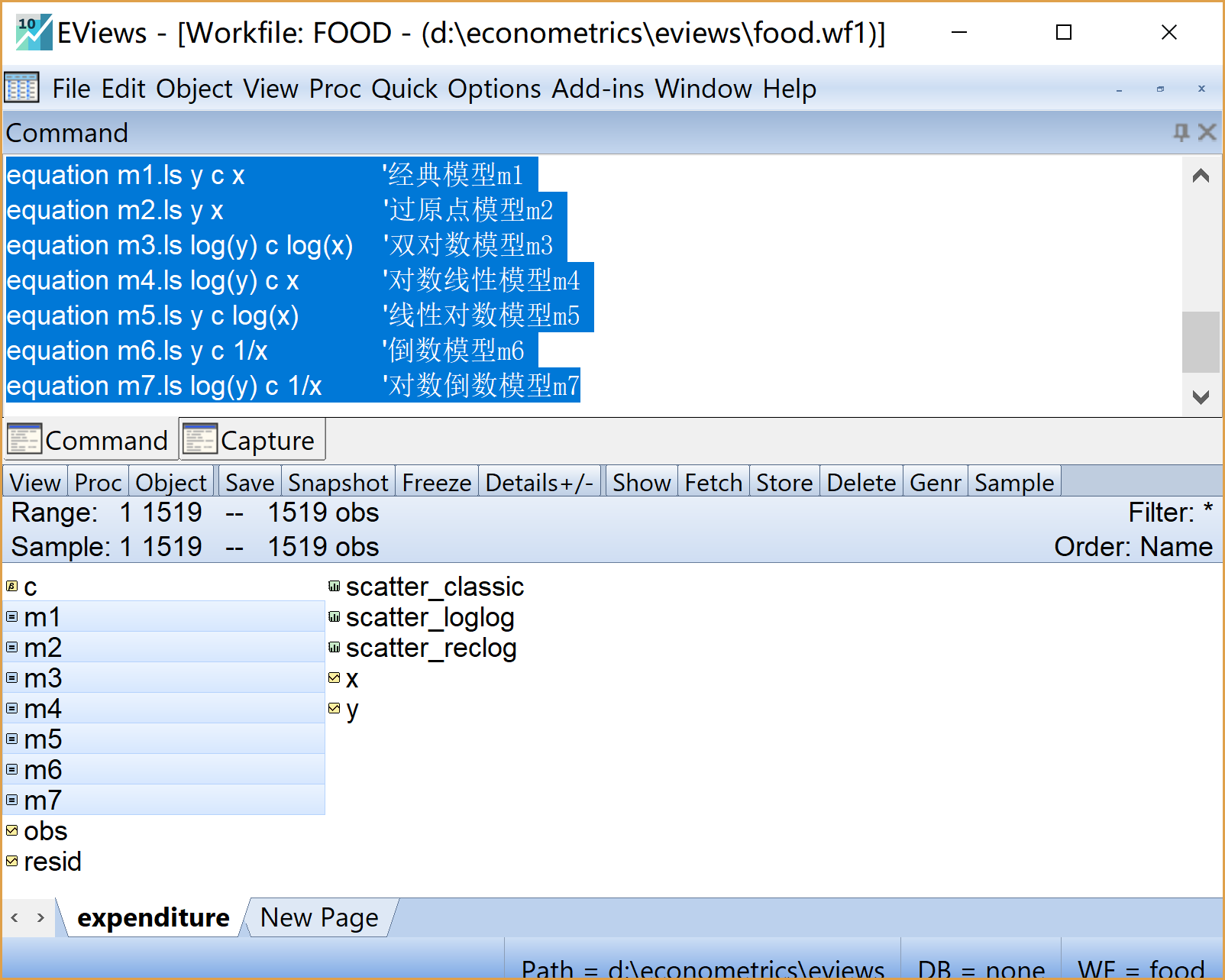Select the m7 equation in workfile list
This screenshot has height=980, width=1225.
coord(43,800)
